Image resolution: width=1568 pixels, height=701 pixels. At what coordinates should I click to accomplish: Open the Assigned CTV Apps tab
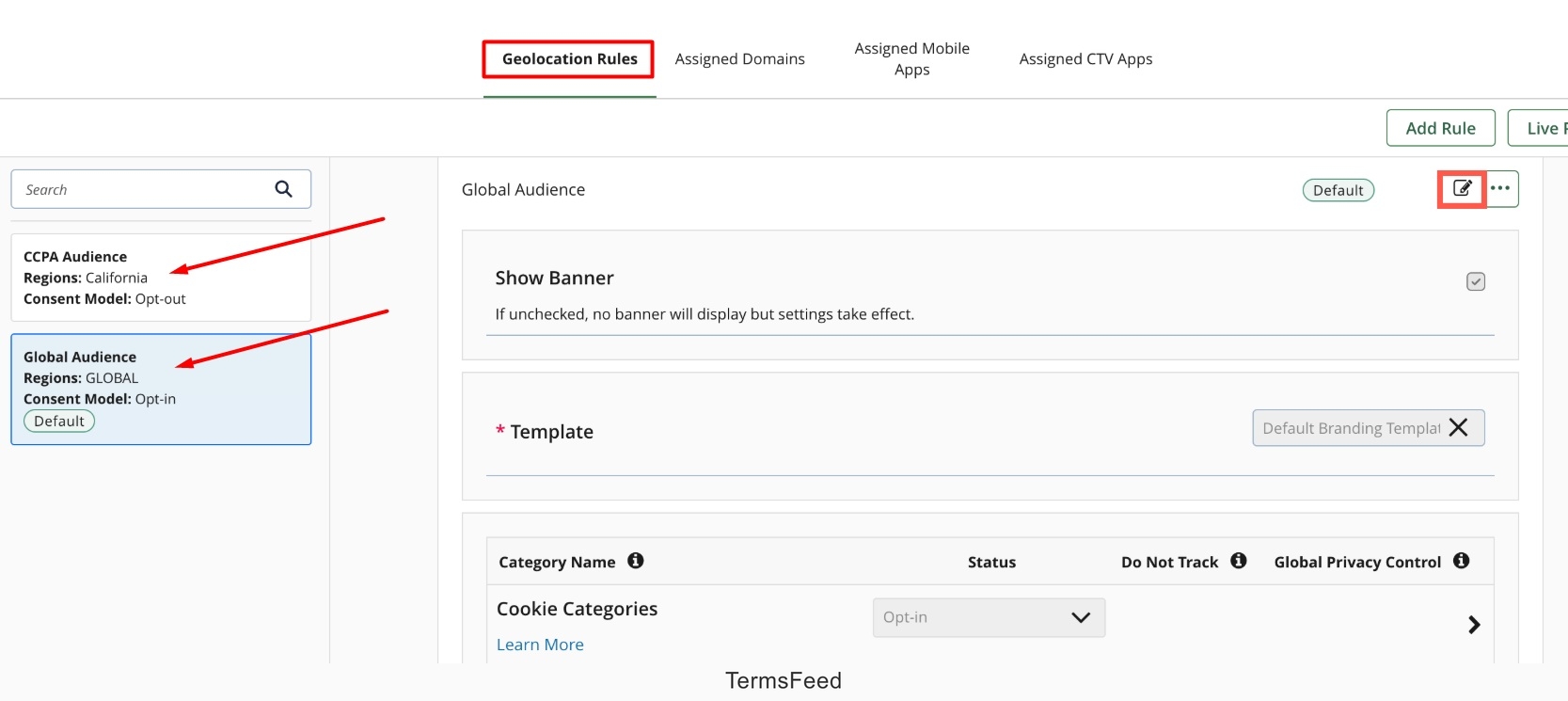coord(1085,58)
